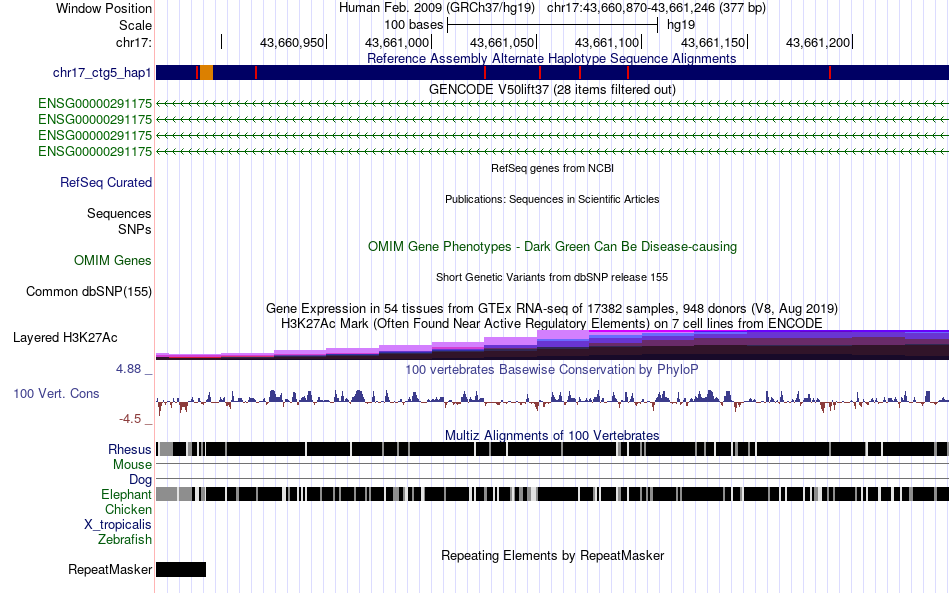Click the 43,661,200 ruler position

(x=818, y=42)
